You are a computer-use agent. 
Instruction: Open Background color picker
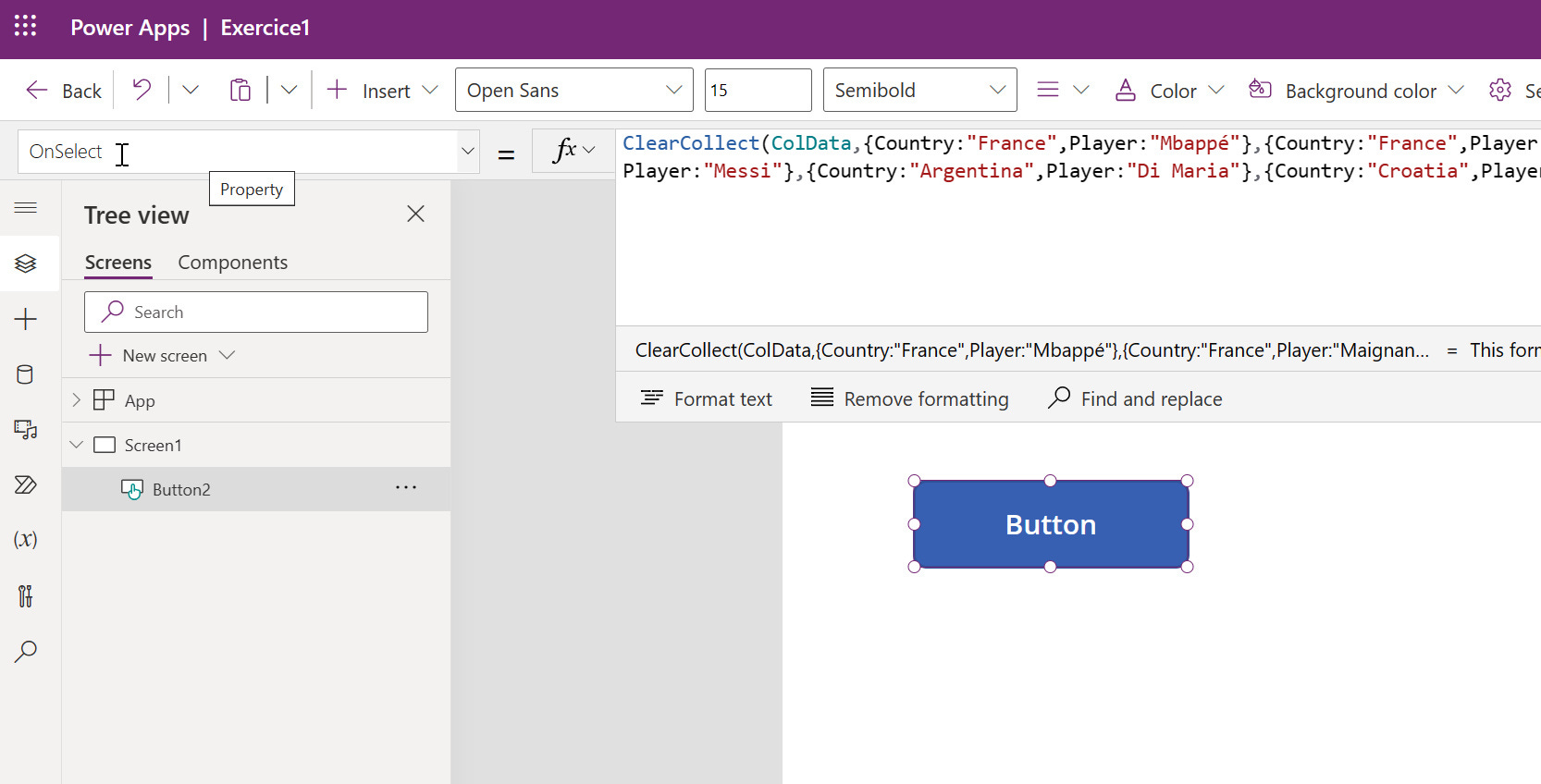pos(1356,90)
